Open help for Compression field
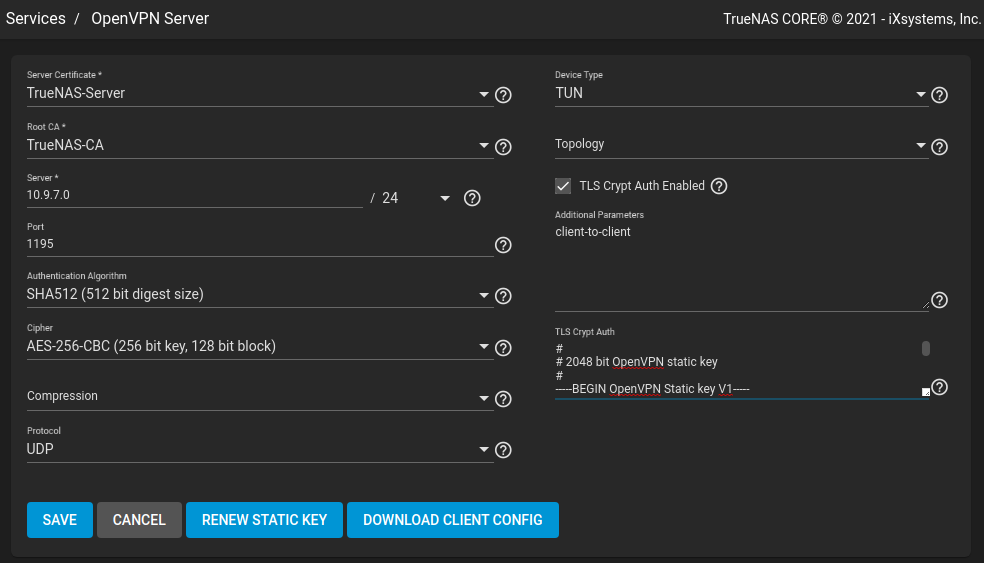984x563 pixels. 503,399
